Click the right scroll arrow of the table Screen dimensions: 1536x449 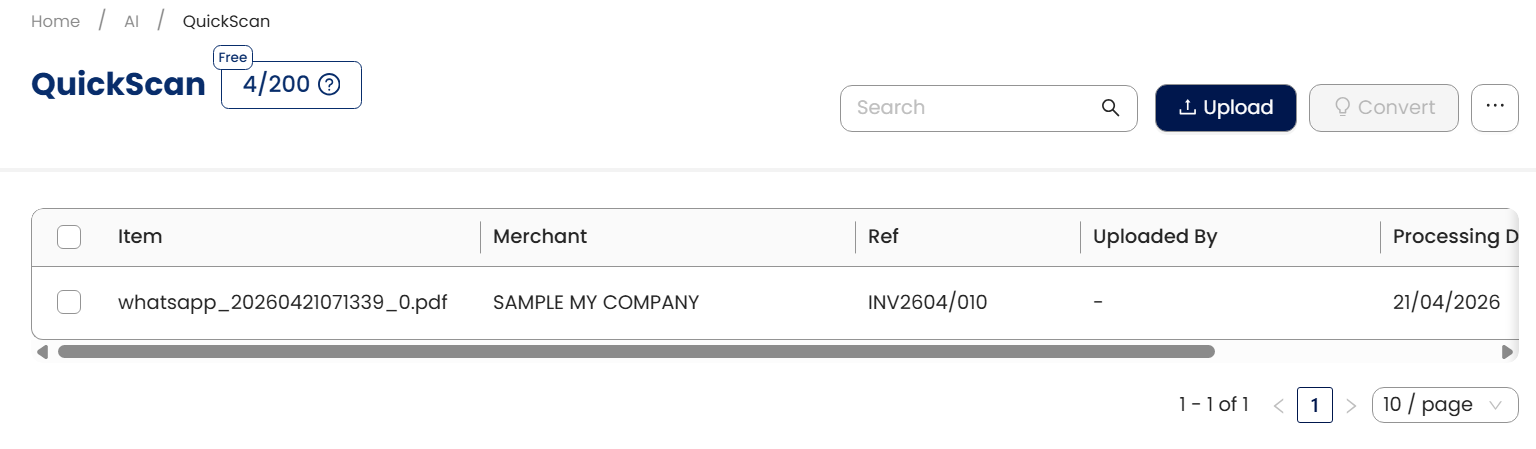click(x=1507, y=352)
